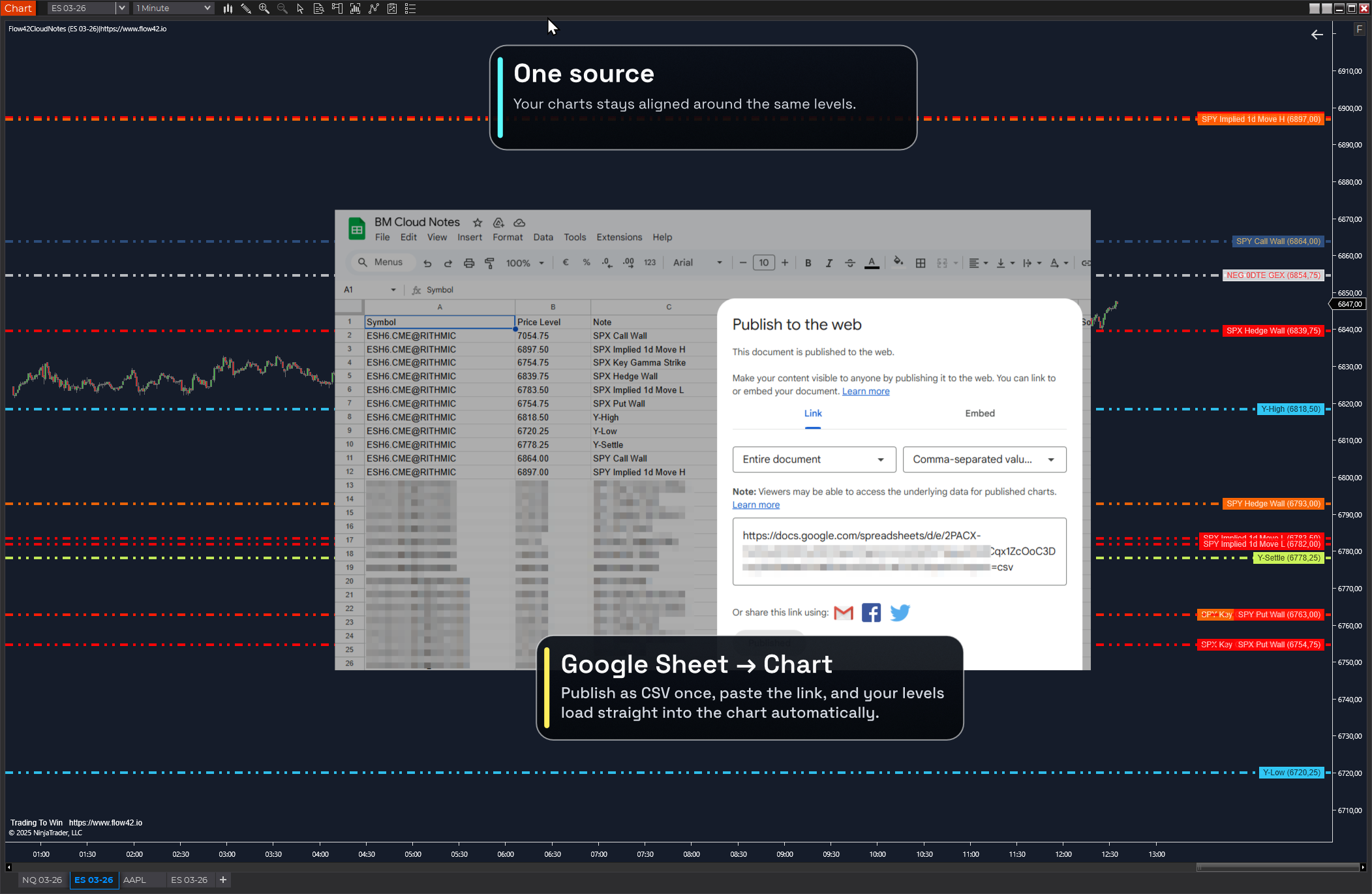Click the paint format roller icon

(490, 263)
